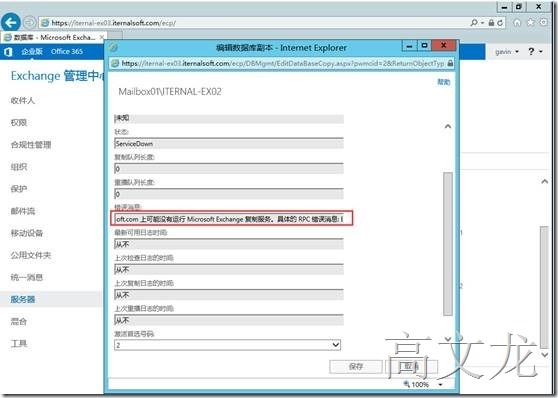Click the lock security icon in main address bar
Image resolution: width=558 pixels, height=398 pixels.
pyautogui.click(x=491, y=23)
